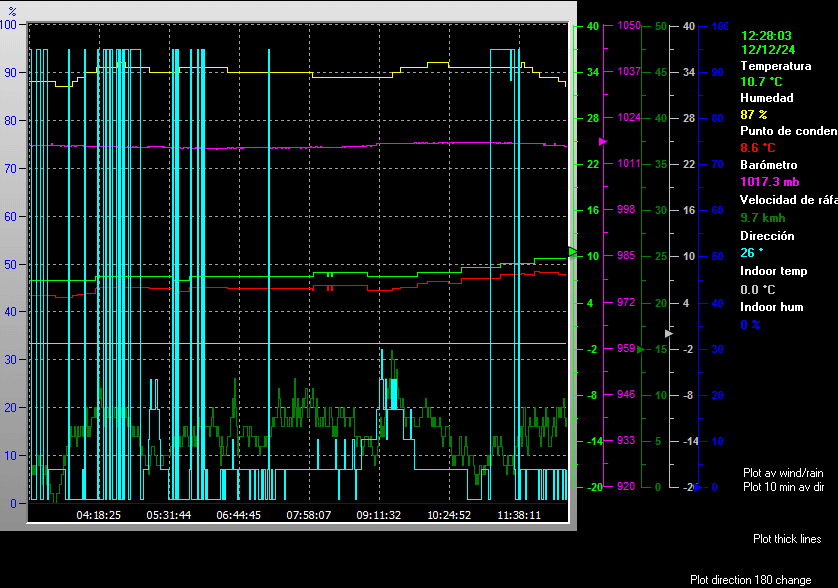Click the 10.7 °C temperature reading
Image resolution: width=838 pixels, height=588 pixels.
click(x=761, y=81)
